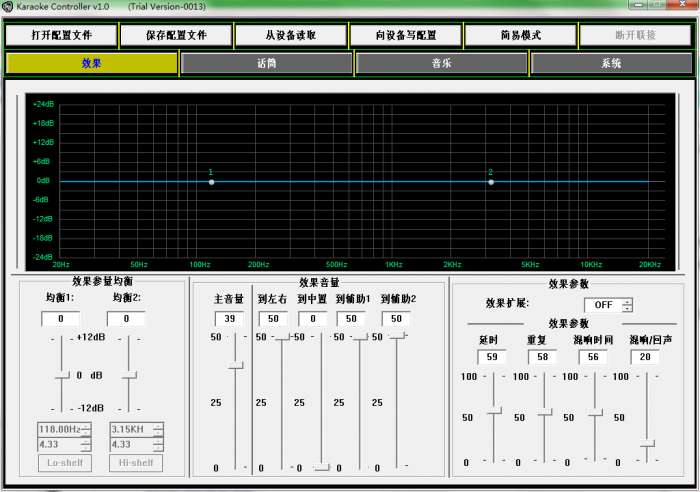The image size is (700, 492).
Task: Click the 到中置 value input box
Action: [312, 318]
